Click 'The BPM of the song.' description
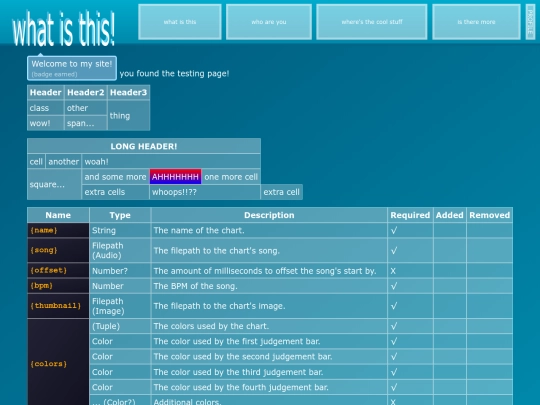Image resolution: width=540 pixels, height=405 pixels. pos(269,286)
